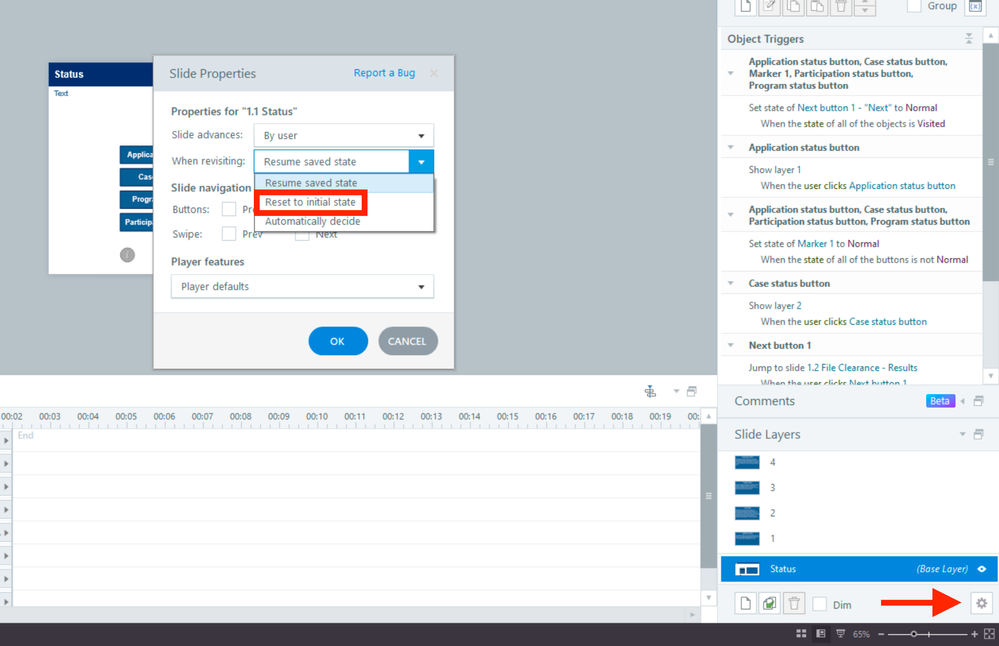Screen dimensions: 999x646
Task: Delete selected trigger with trash icon
Action: coord(841,6)
